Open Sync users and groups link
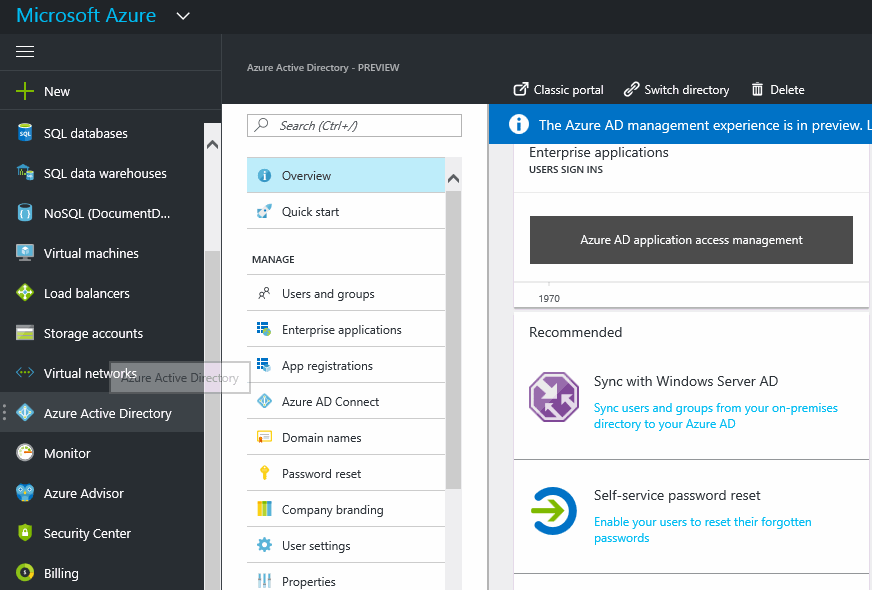The image size is (872, 590). pos(715,416)
